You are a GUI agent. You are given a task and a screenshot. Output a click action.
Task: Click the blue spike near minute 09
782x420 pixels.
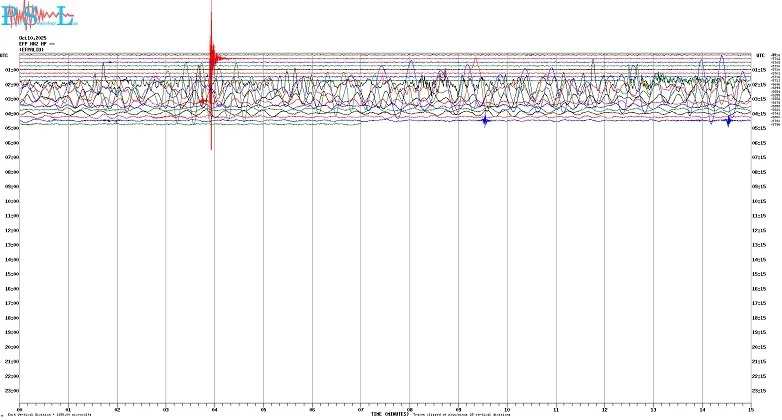485,120
